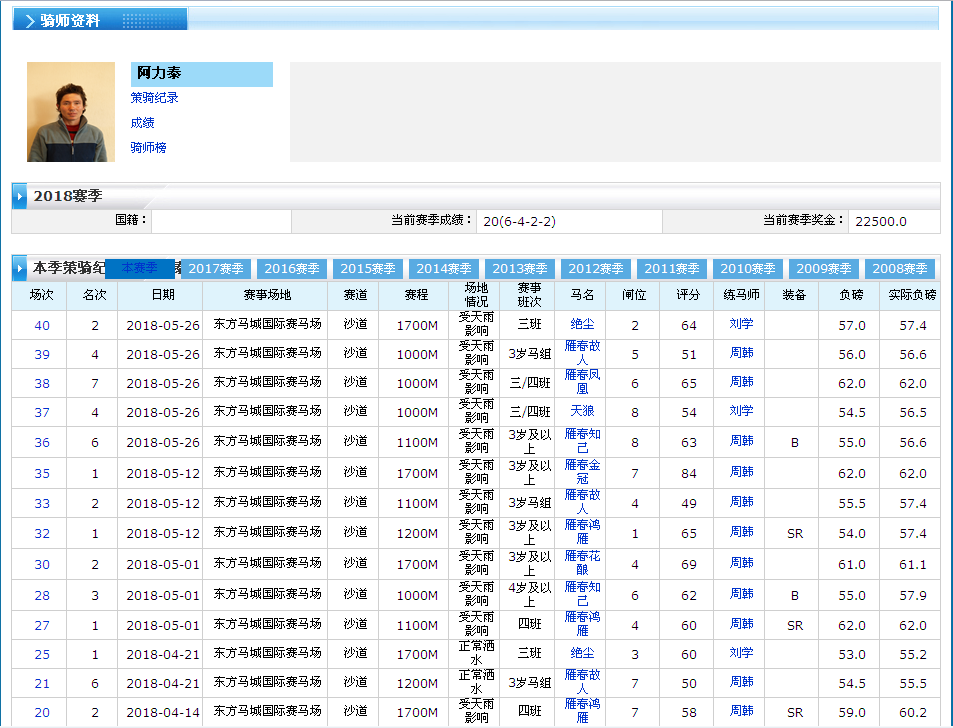Select the 本赛季 tab

pos(140,268)
